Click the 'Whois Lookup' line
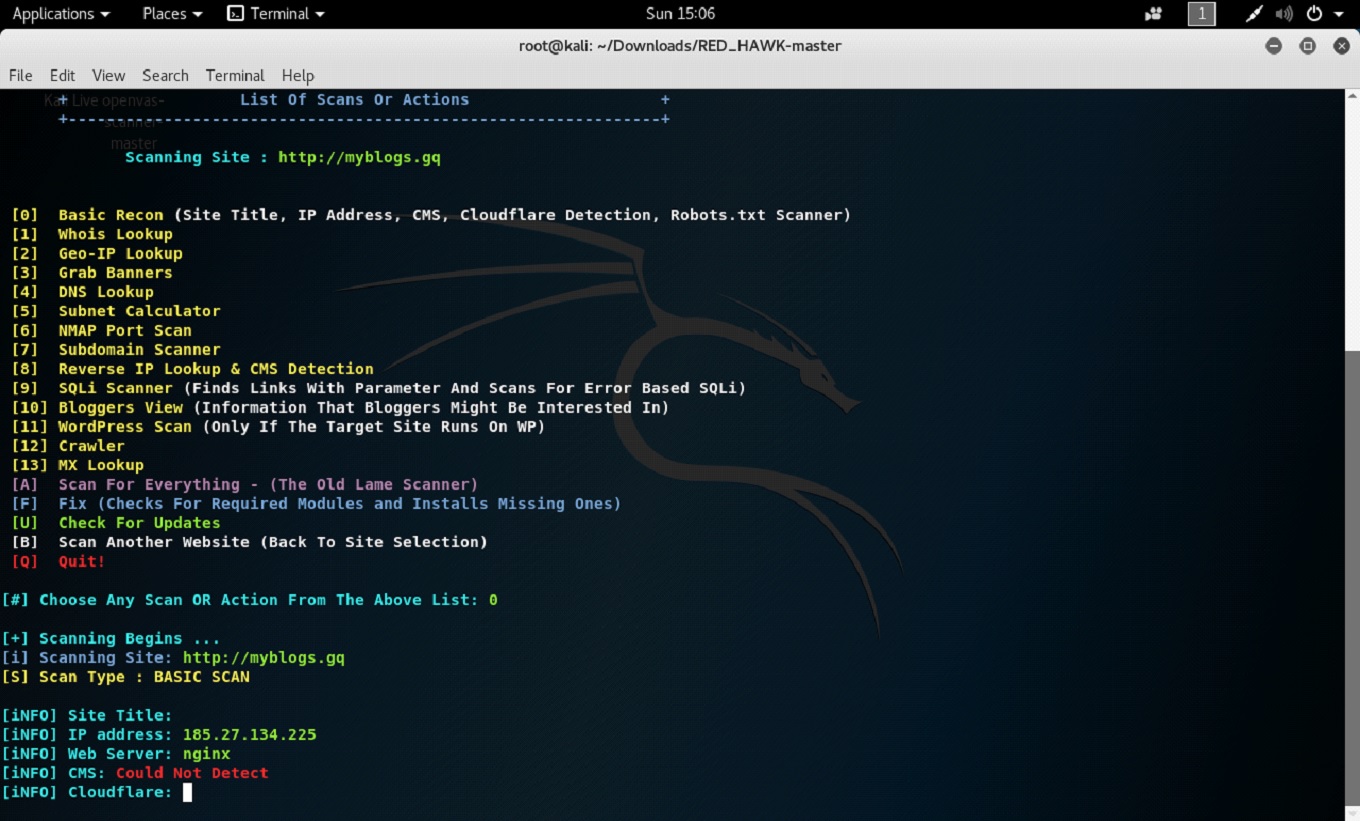This screenshot has width=1360, height=821. click(92, 234)
